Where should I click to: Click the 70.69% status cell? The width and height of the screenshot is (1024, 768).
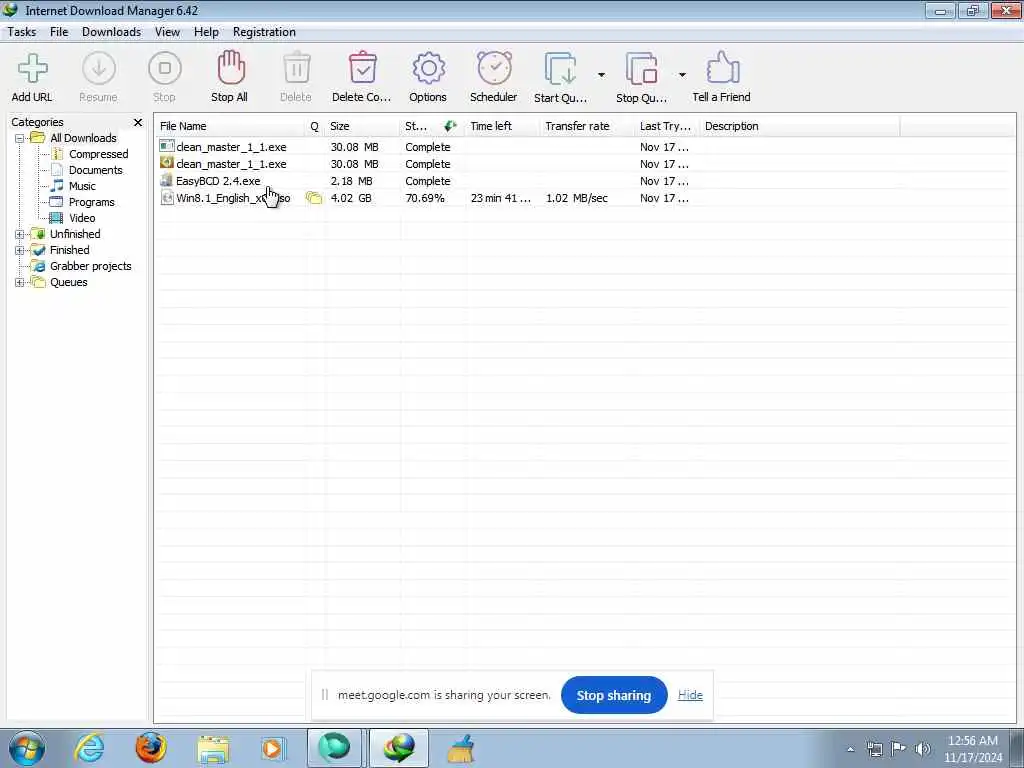(424, 198)
